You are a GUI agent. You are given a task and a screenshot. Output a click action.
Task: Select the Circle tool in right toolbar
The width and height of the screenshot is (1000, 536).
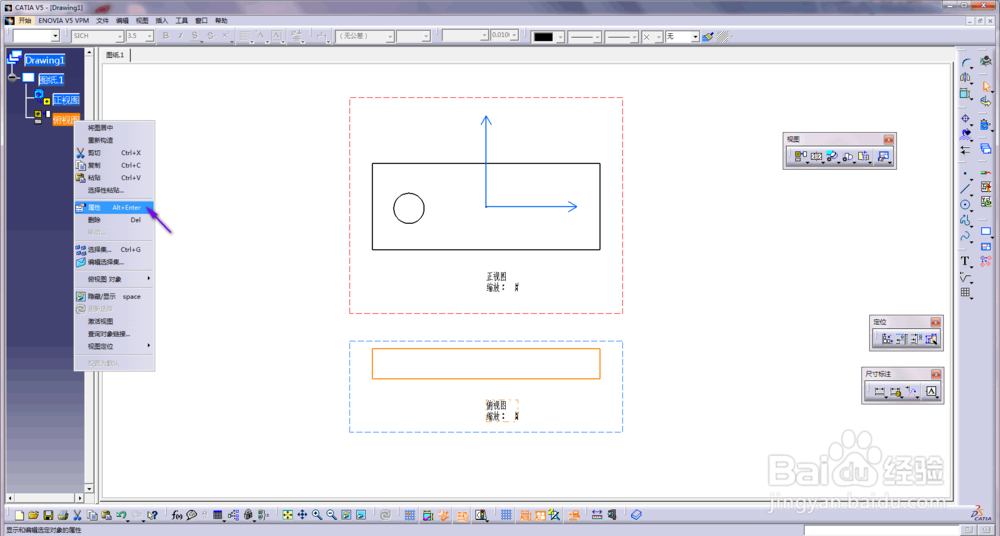[966, 205]
